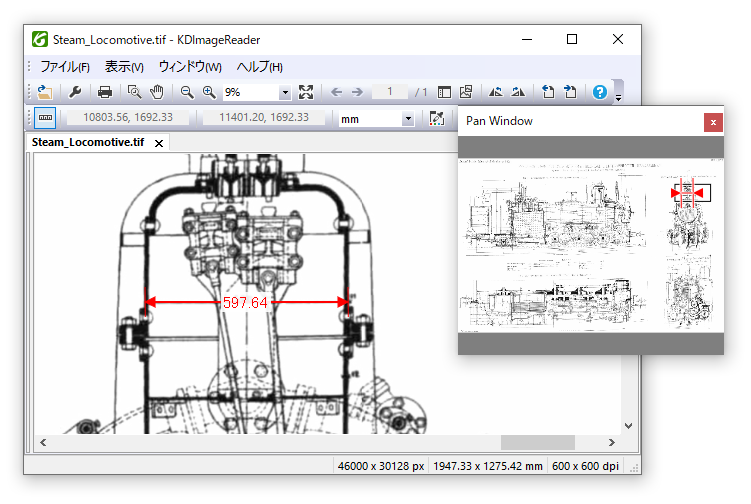This screenshot has width=751, height=504.
Task: Rotate the page clockwise
Action: tap(570, 92)
